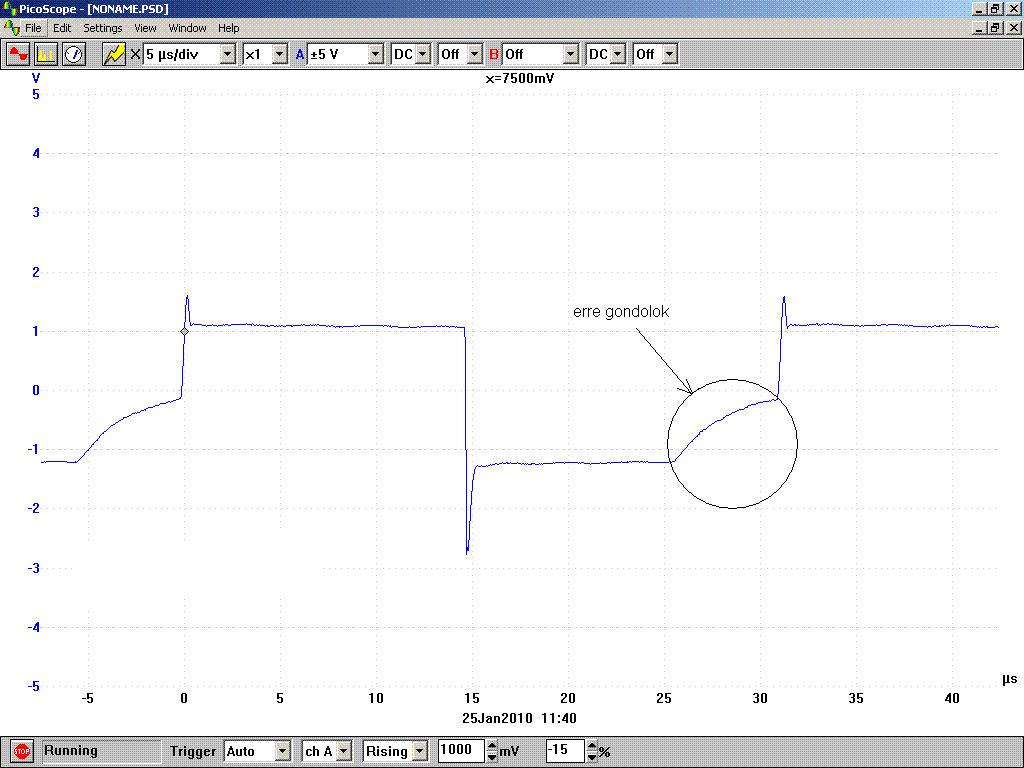Open the trigger direction Rising dropdown
This screenshot has height=768, width=1024.
(x=421, y=751)
